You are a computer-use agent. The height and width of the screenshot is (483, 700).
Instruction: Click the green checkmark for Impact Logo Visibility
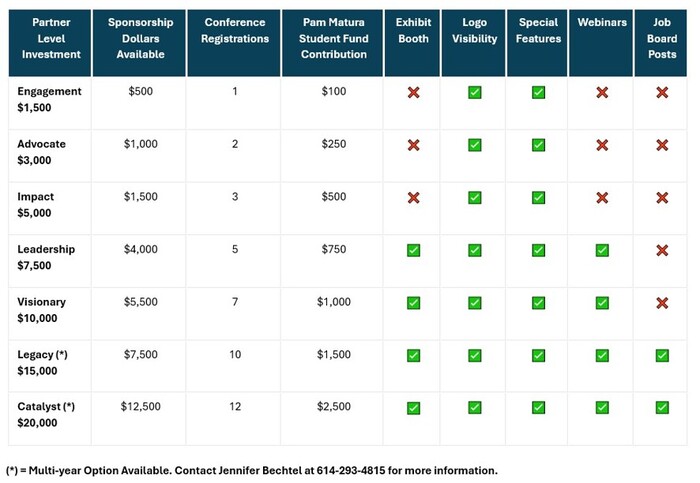pos(475,197)
